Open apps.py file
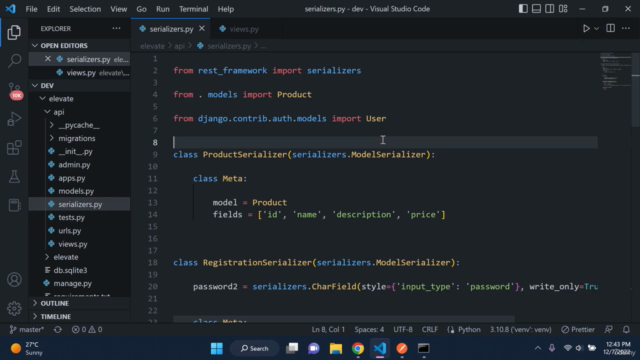 pyautogui.click(x=79, y=178)
